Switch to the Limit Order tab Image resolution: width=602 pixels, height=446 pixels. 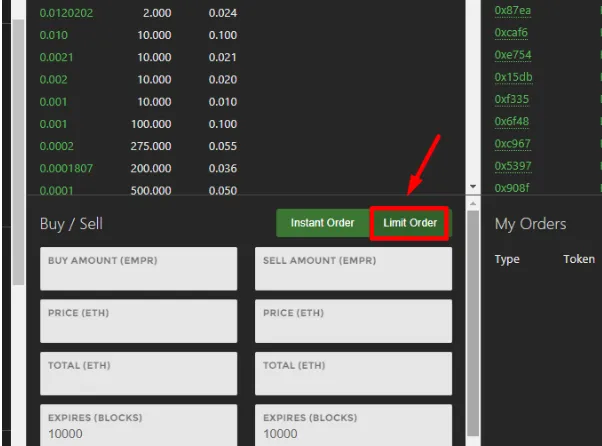410,223
